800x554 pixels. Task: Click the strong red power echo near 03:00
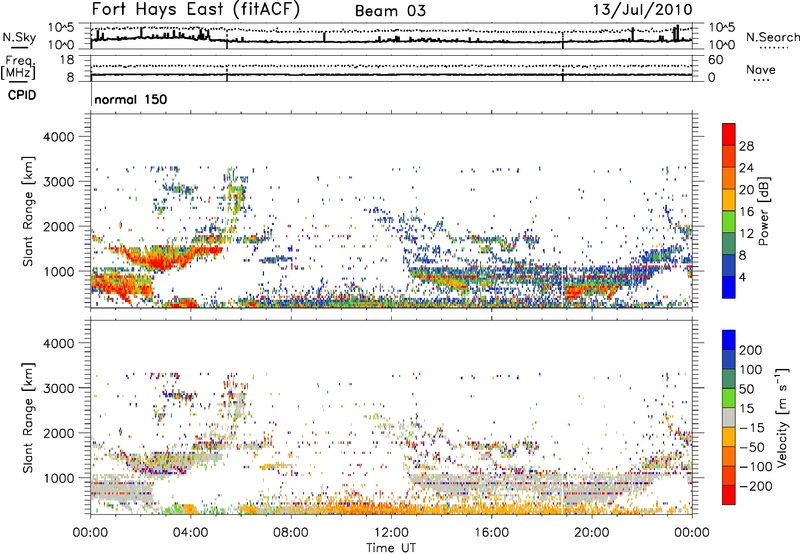coord(162,261)
